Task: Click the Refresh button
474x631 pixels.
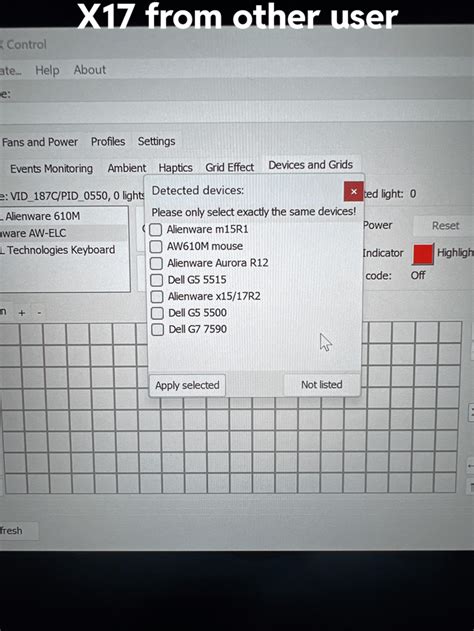Action: point(18,531)
